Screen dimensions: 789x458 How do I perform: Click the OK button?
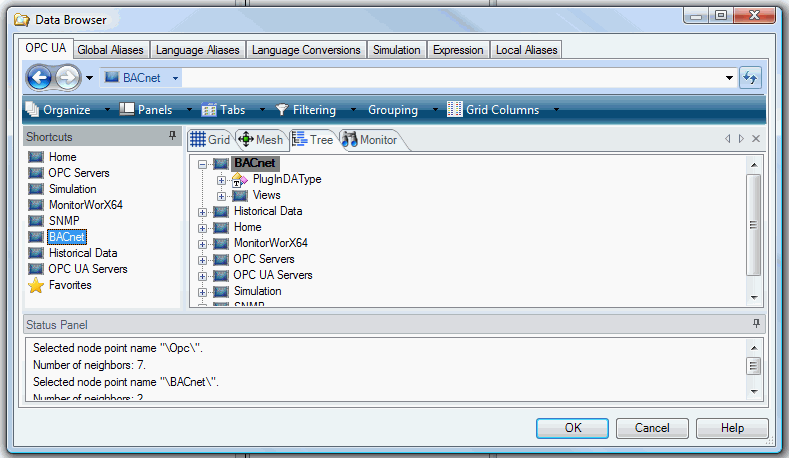tap(572, 428)
